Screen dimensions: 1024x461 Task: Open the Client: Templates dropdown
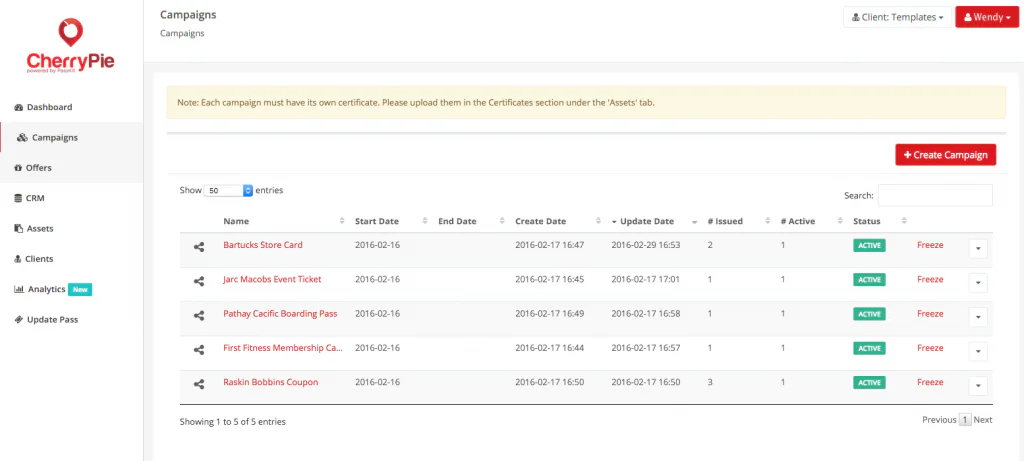[x=898, y=17]
